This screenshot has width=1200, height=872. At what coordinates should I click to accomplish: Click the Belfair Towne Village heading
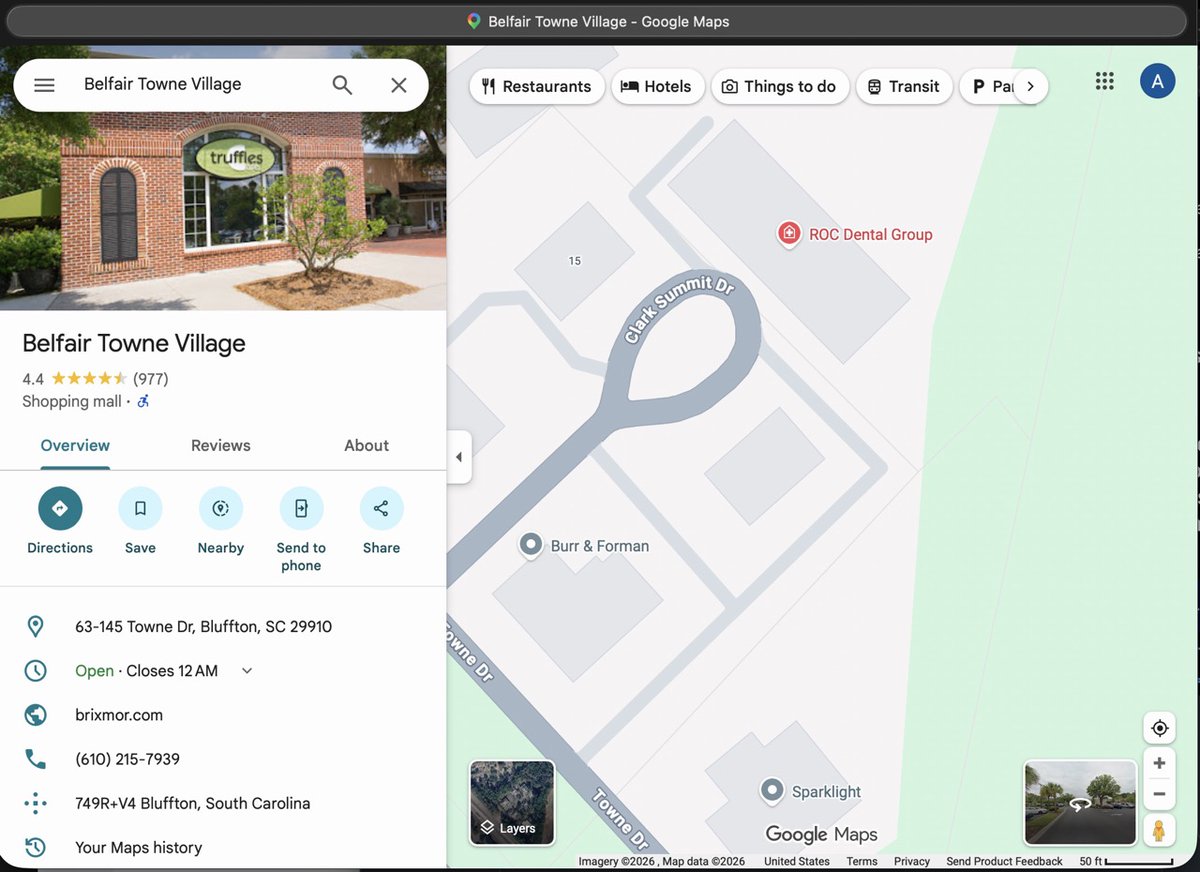coord(134,343)
